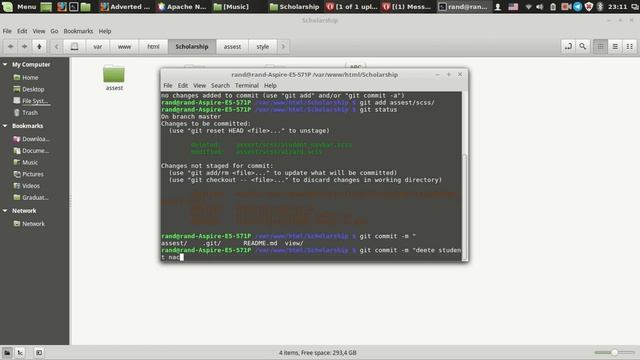Select the assest path segment
Screen dimensions: 640x360
(232, 47)
